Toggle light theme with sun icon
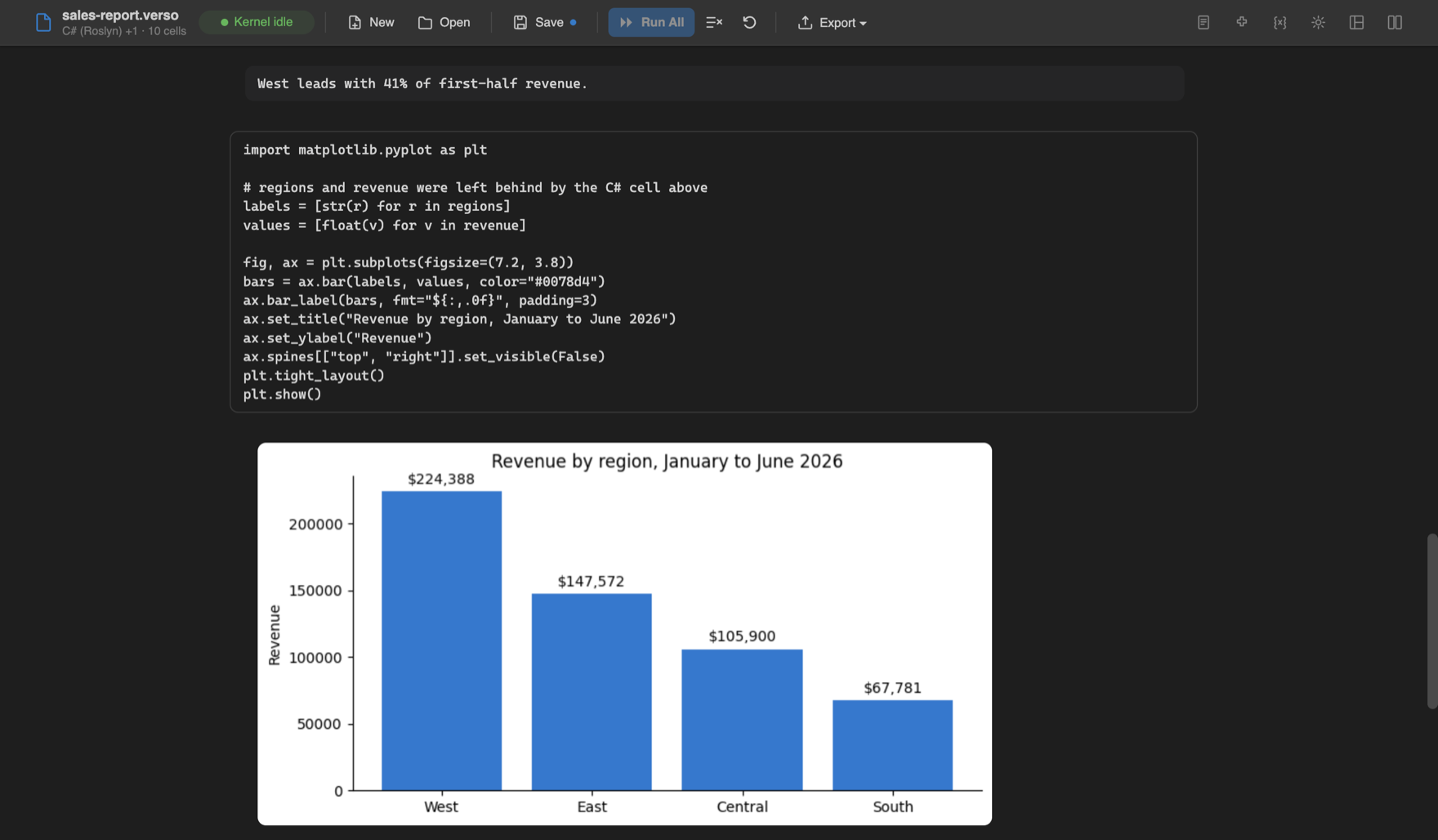 [1319, 23]
